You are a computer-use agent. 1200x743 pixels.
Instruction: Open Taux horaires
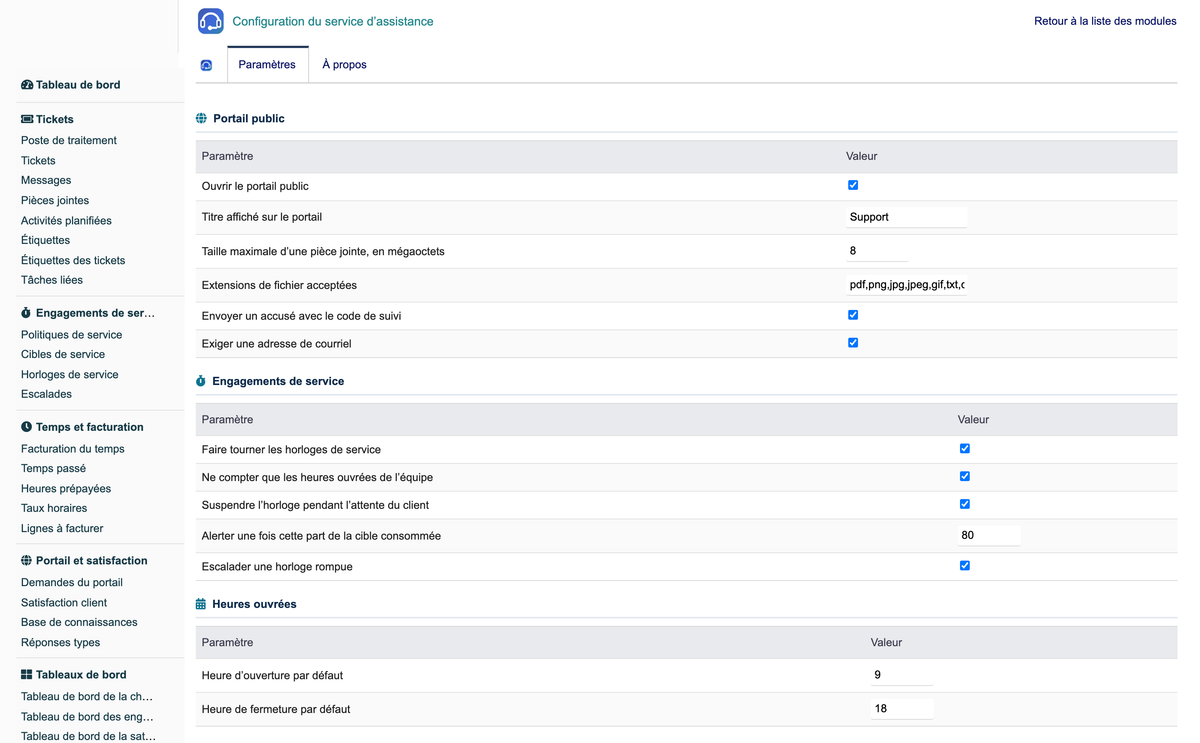tap(54, 508)
